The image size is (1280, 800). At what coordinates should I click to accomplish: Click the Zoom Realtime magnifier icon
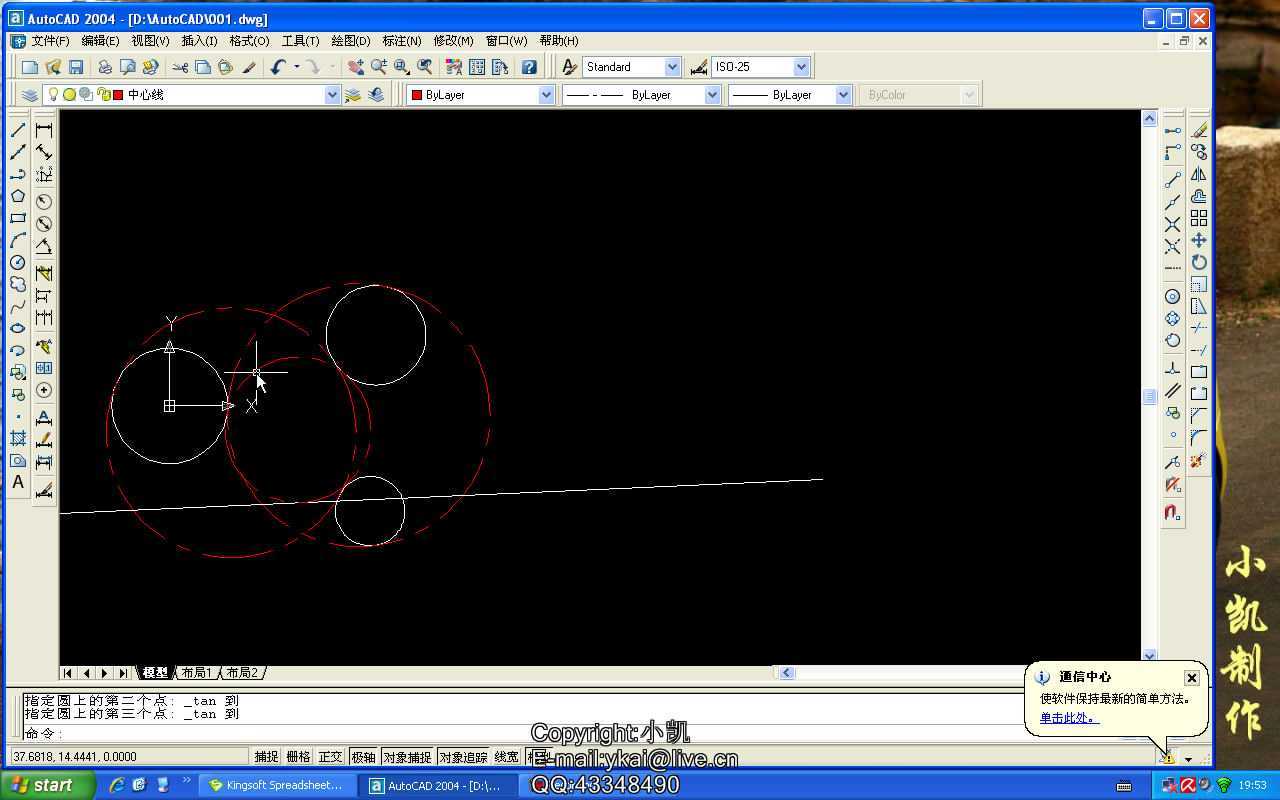pos(379,67)
